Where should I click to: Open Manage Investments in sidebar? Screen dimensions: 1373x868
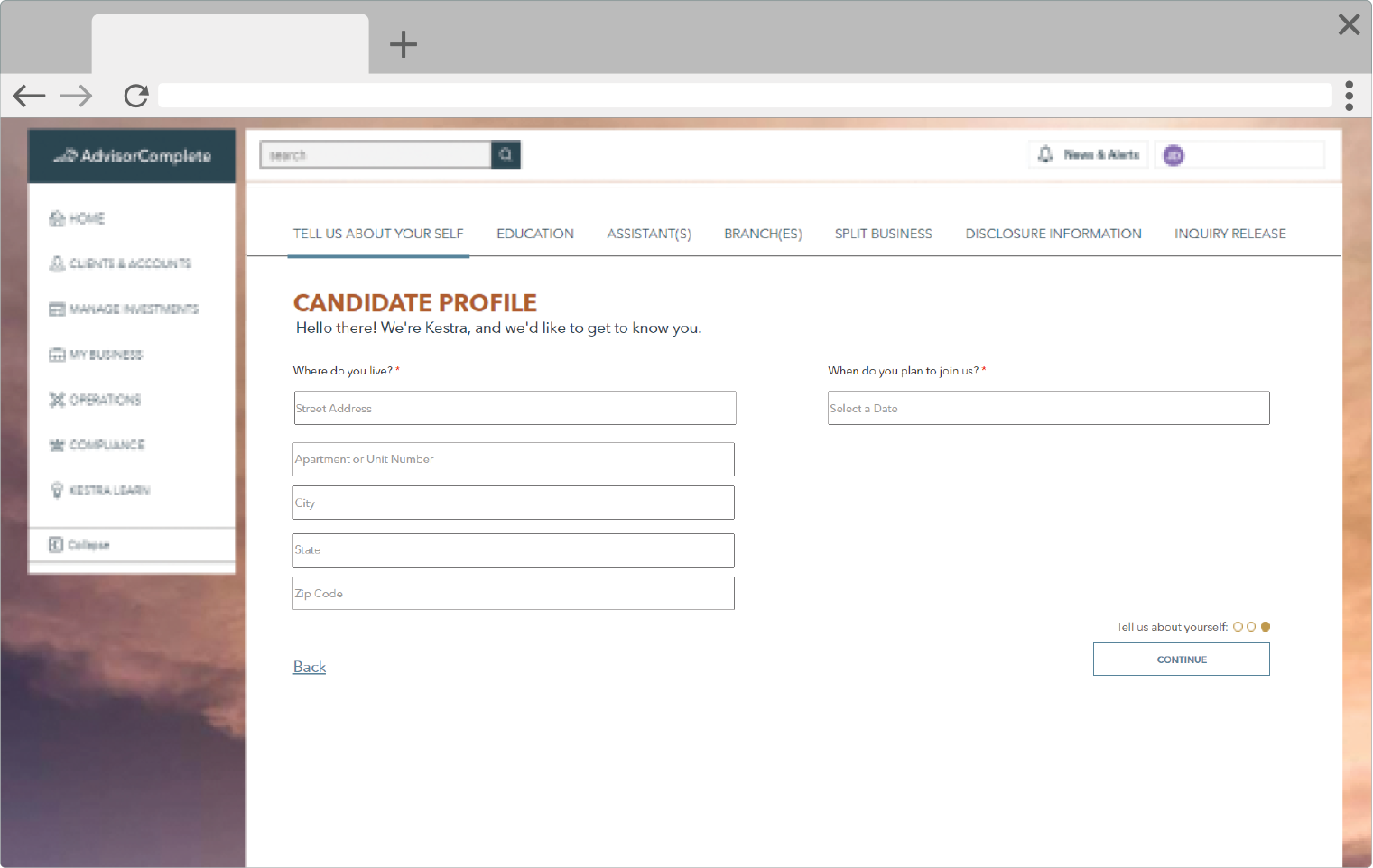[124, 309]
